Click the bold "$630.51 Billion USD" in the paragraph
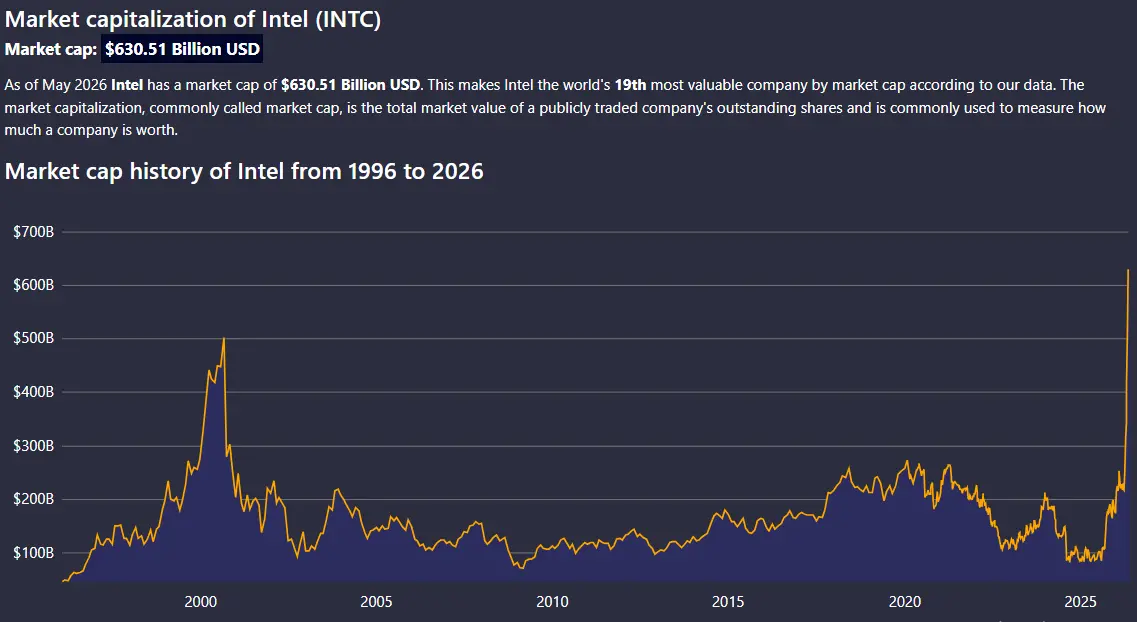Screen dimensions: 1137x622 [x=350, y=85]
